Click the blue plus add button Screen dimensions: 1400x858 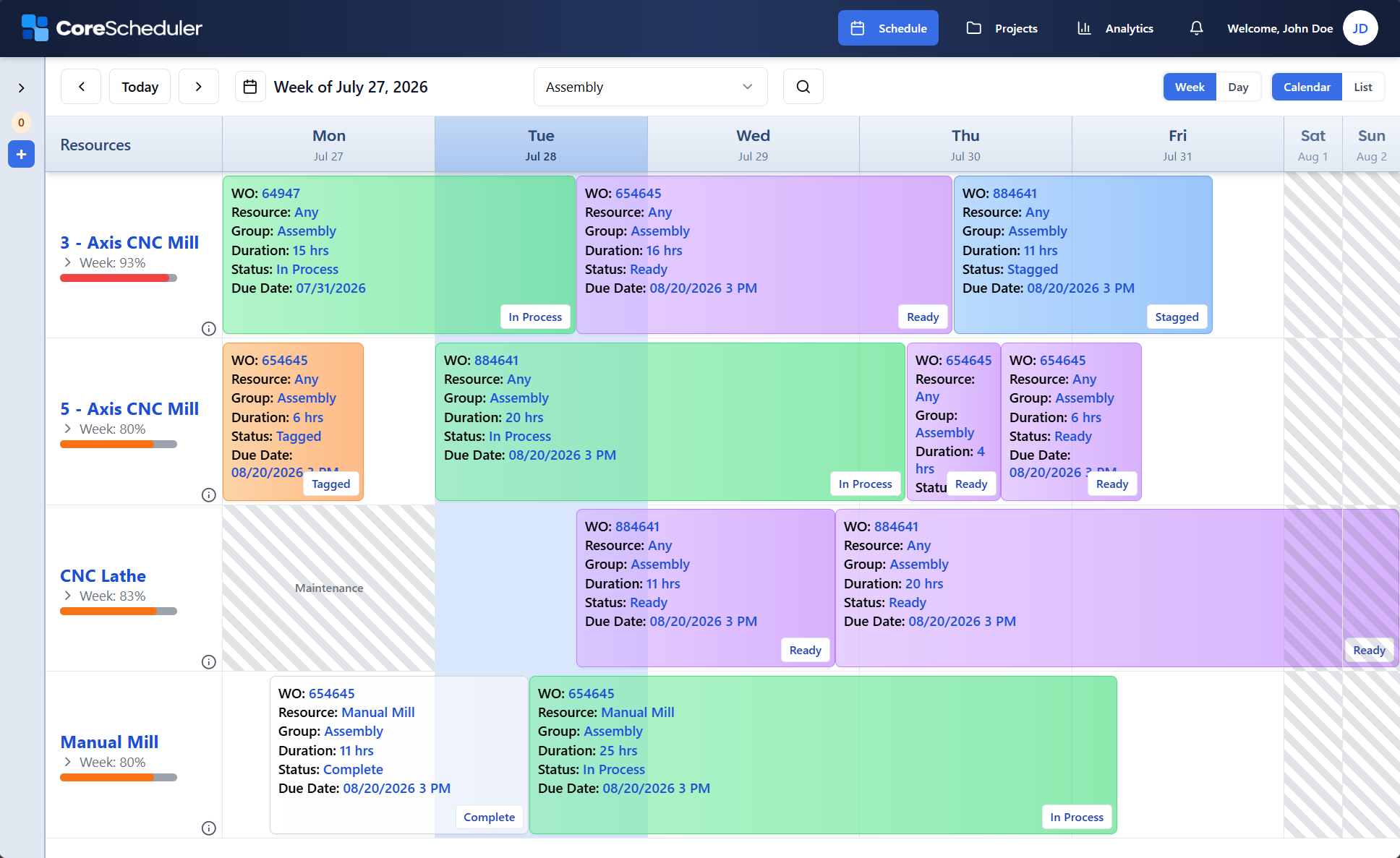22,154
